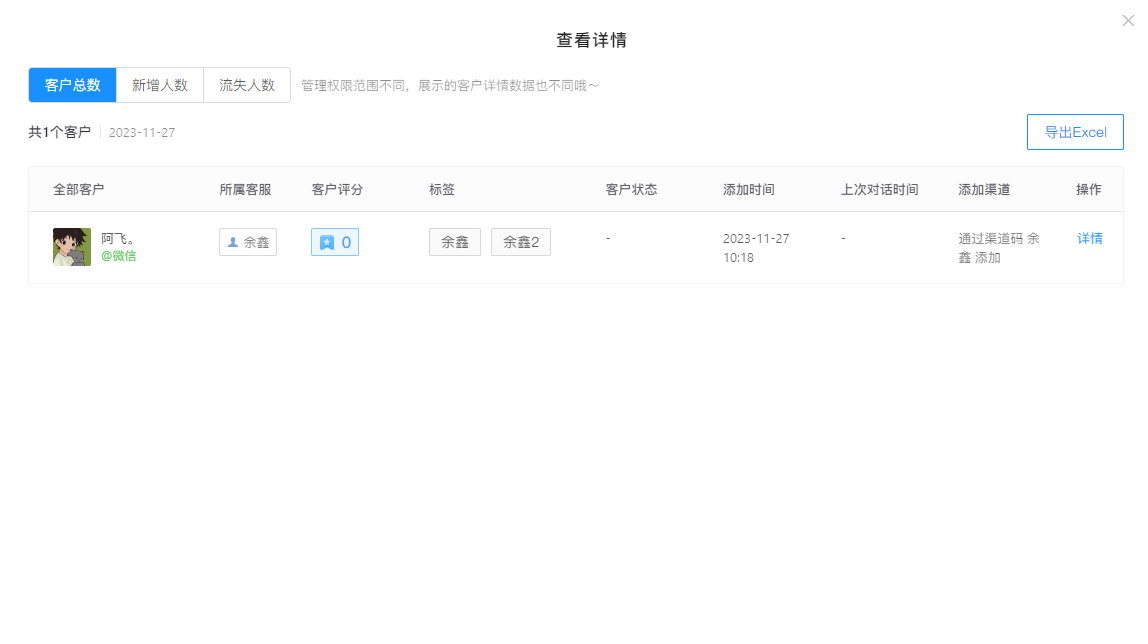Open the 新增人数 tab
Viewport: 1148px width, 644px height.
point(160,85)
